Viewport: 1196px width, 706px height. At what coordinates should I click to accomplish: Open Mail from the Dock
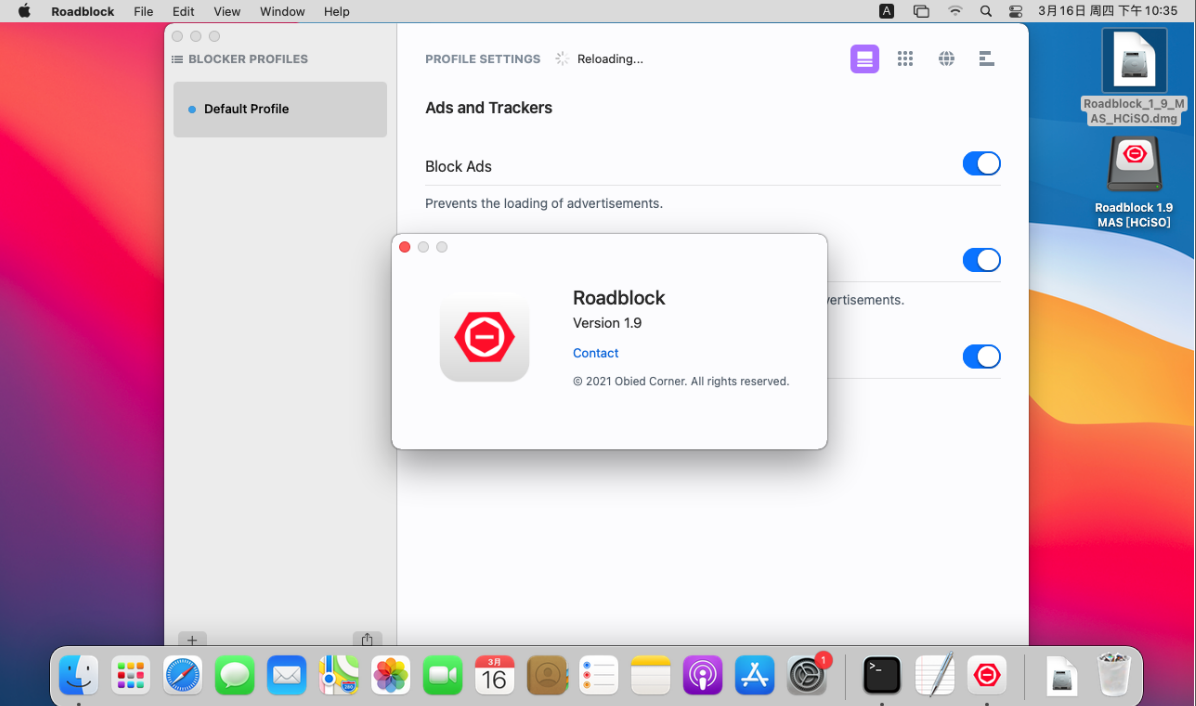tap(287, 675)
